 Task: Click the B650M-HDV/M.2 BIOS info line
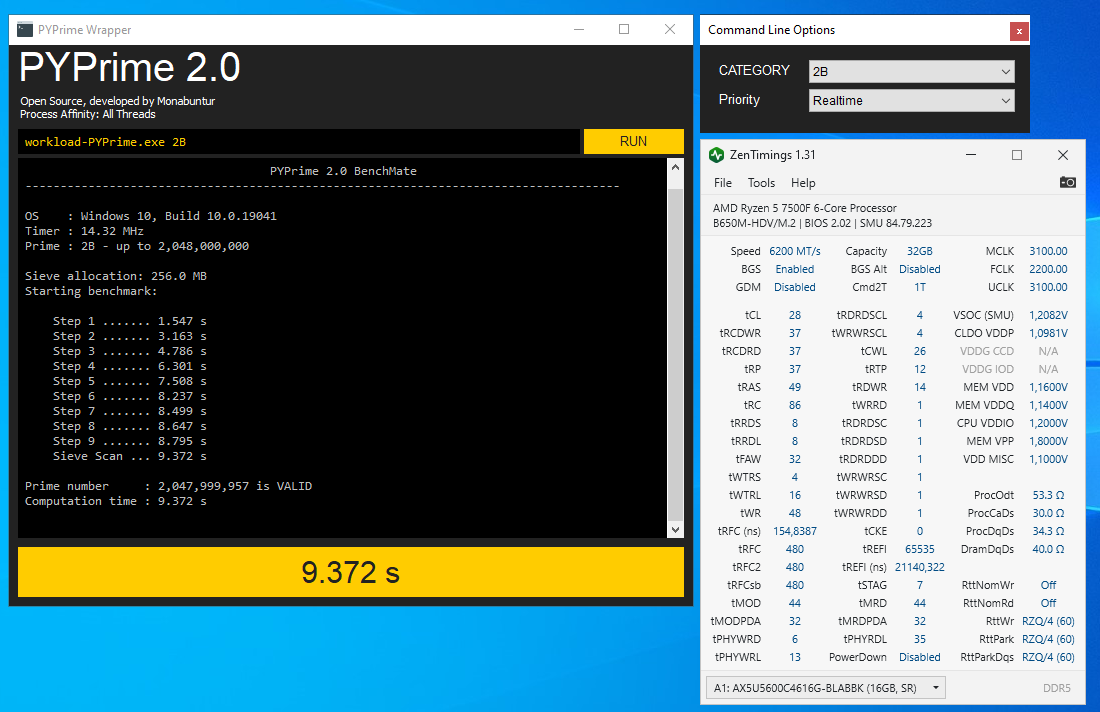822,224
